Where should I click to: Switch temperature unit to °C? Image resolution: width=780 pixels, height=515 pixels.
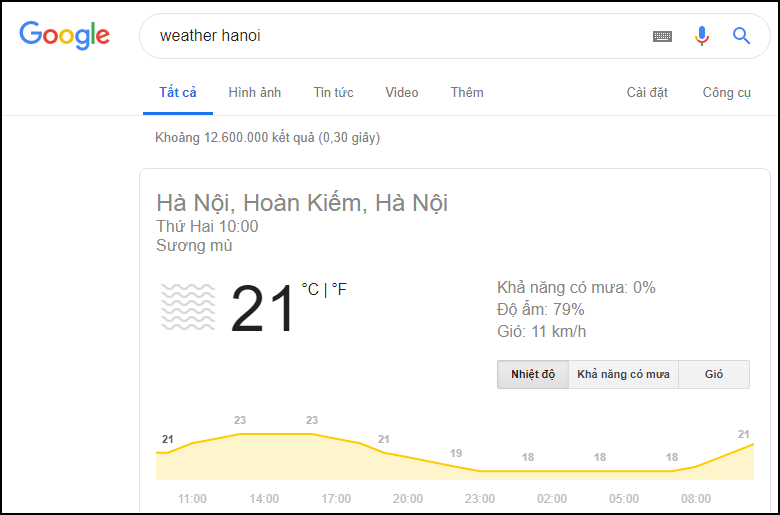tap(310, 290)
